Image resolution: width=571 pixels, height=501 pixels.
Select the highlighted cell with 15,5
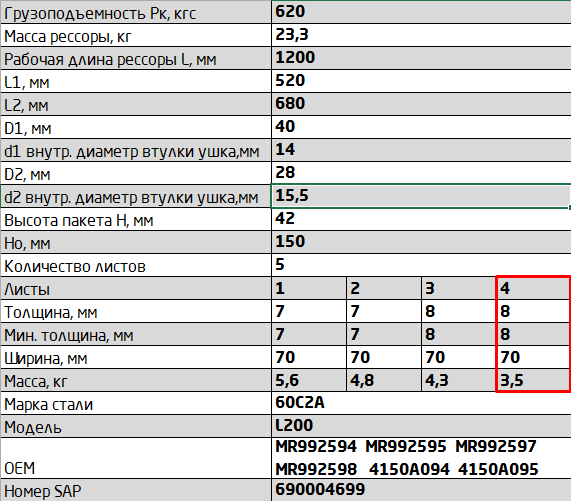point(421,196)
